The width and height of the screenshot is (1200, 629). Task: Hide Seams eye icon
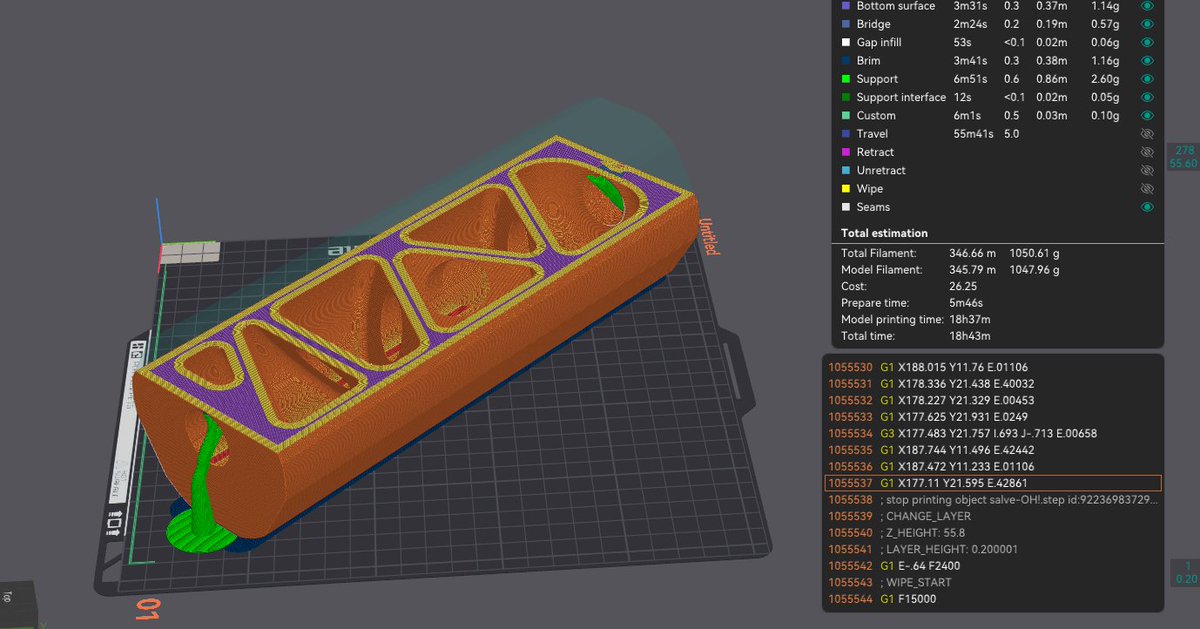click(x=1147, y=207)
